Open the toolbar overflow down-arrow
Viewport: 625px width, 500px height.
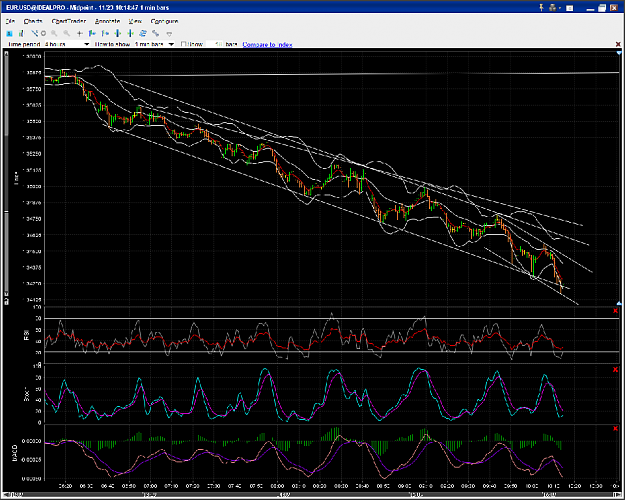point(169,34)
